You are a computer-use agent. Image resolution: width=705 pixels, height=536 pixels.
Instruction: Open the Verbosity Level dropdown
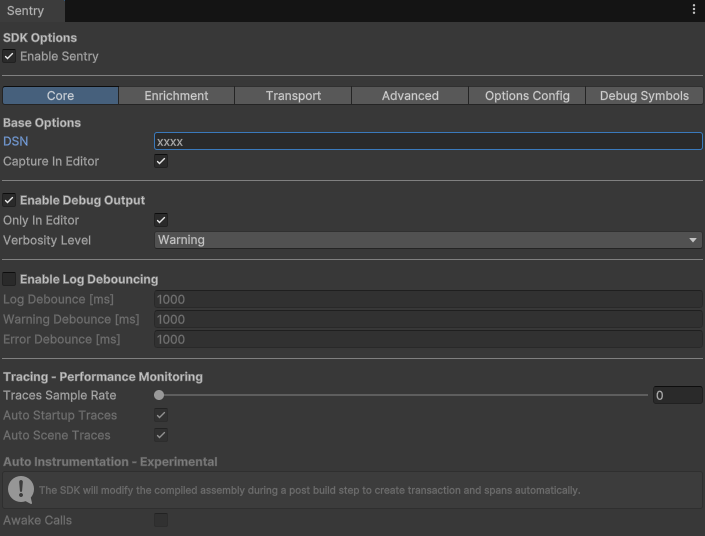pos(428,240)
